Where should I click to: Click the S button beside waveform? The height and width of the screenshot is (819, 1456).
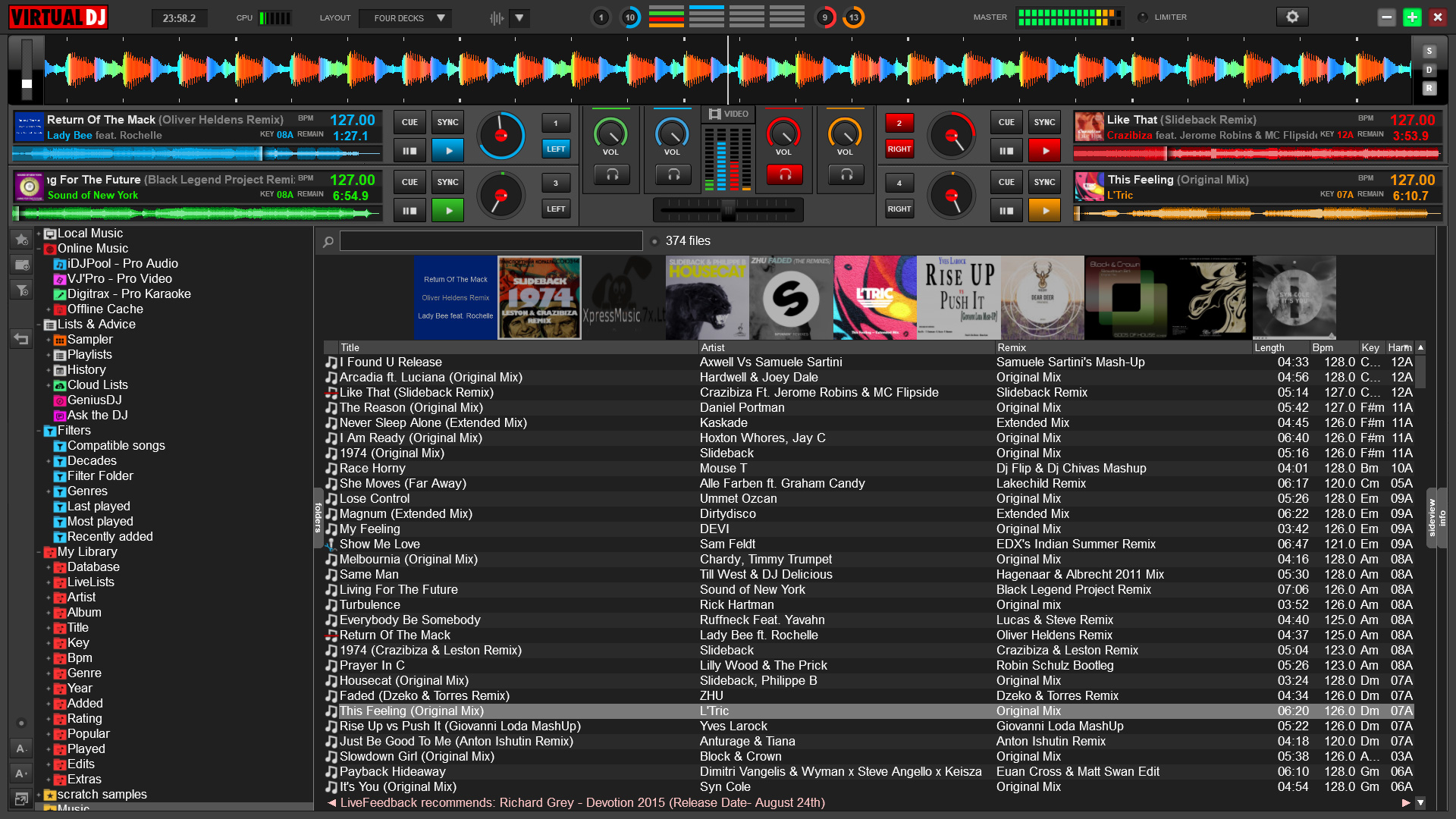[1429, 52]
